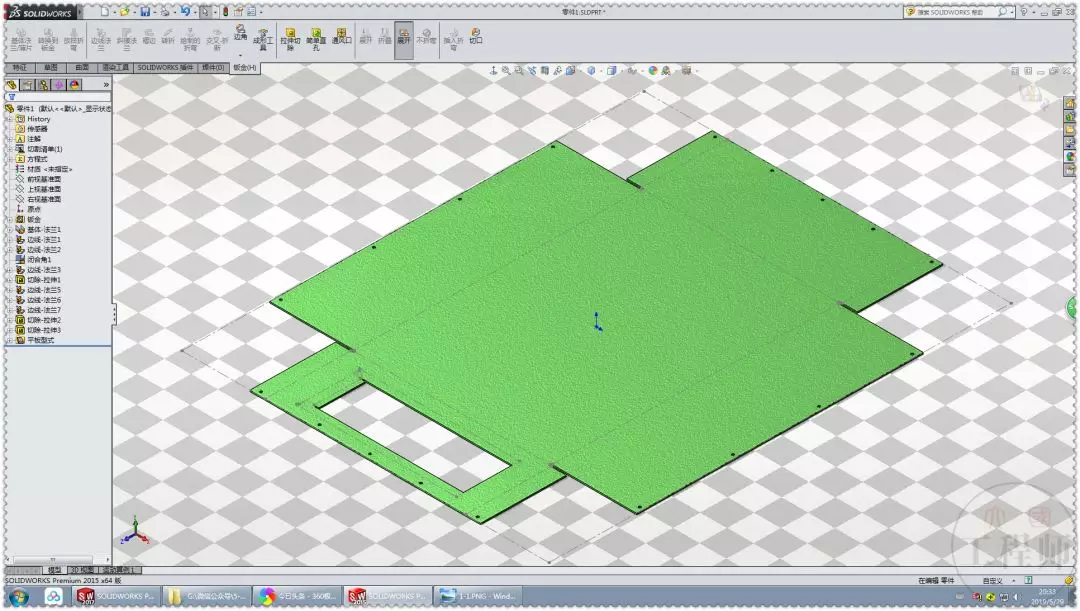Image resolution: width=1080 pixels, height=611 pixels.
Task: Open the dropdown next to the Save icon
Action: [154, 12]
